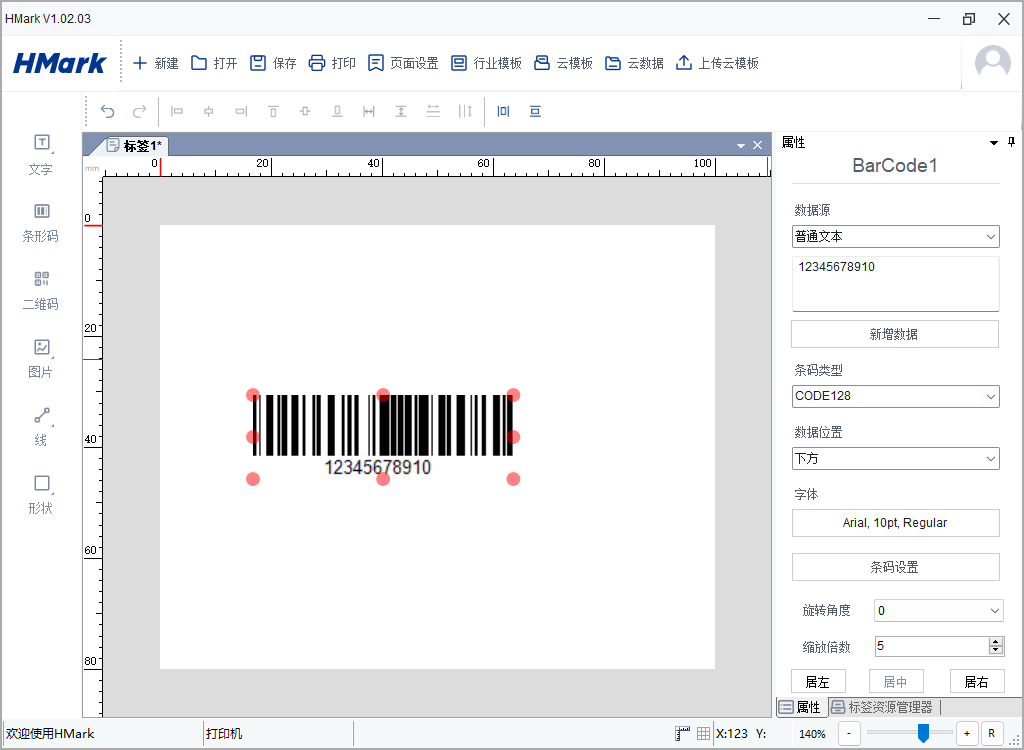Click 保存 to save the label

coord(273,63)
